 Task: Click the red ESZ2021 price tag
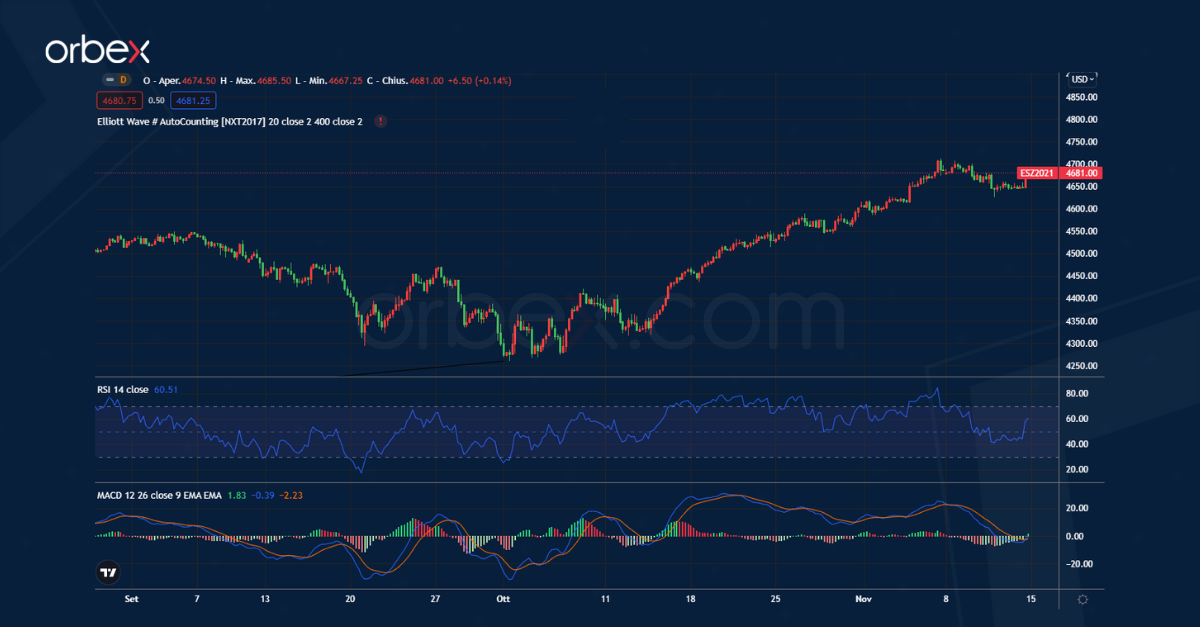(x=1036, y=173)
